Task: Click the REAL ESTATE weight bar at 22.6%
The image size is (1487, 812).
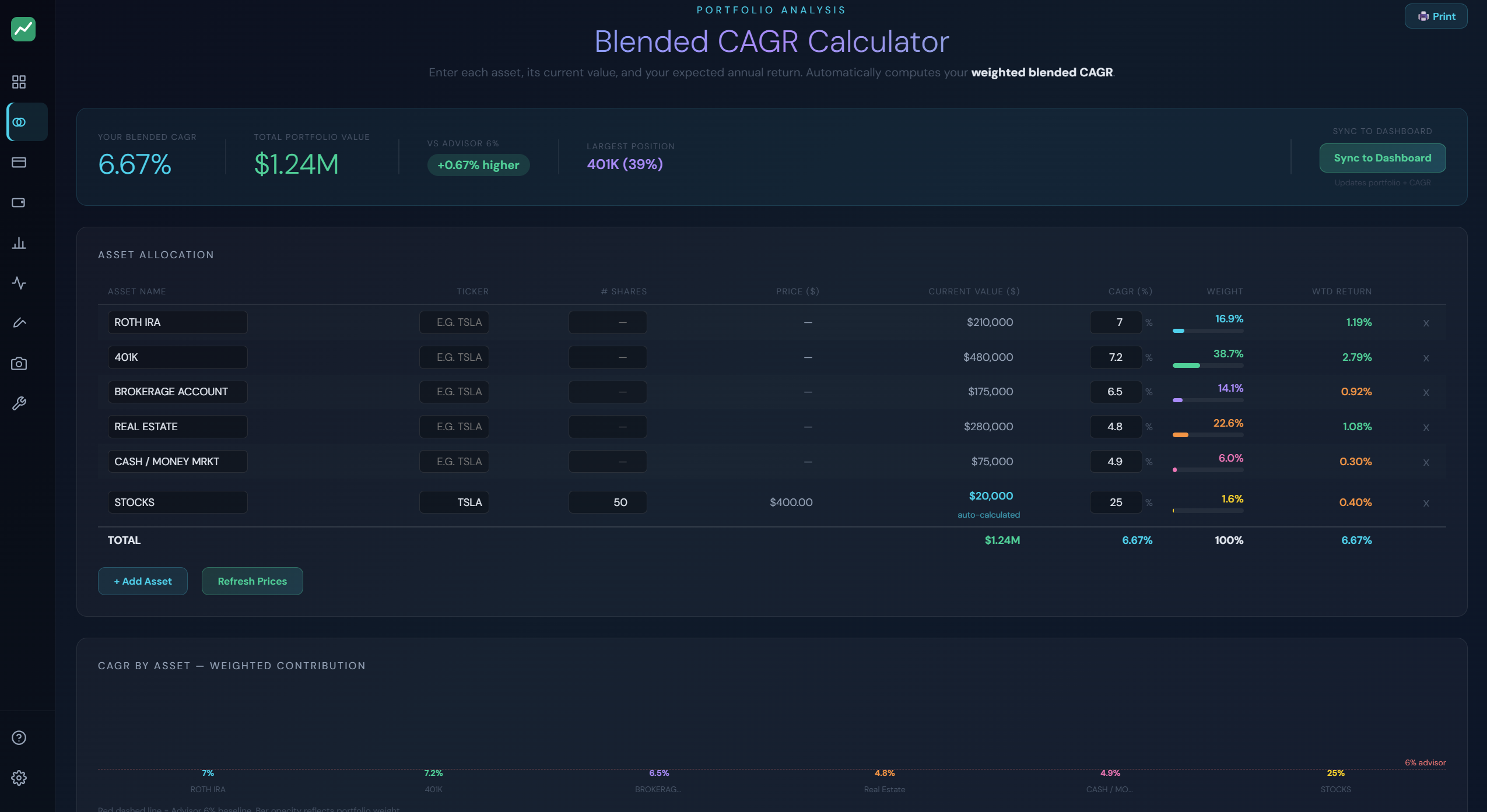Action: [x=1208, y=435]
